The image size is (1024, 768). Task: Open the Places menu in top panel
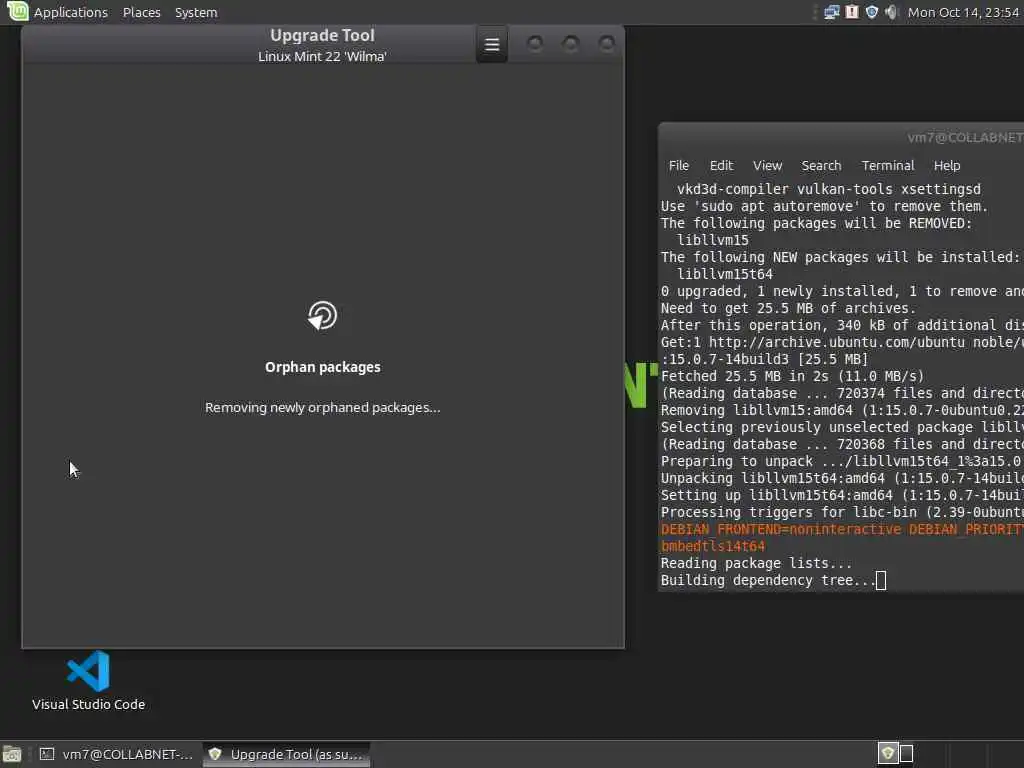click(142, 12)
